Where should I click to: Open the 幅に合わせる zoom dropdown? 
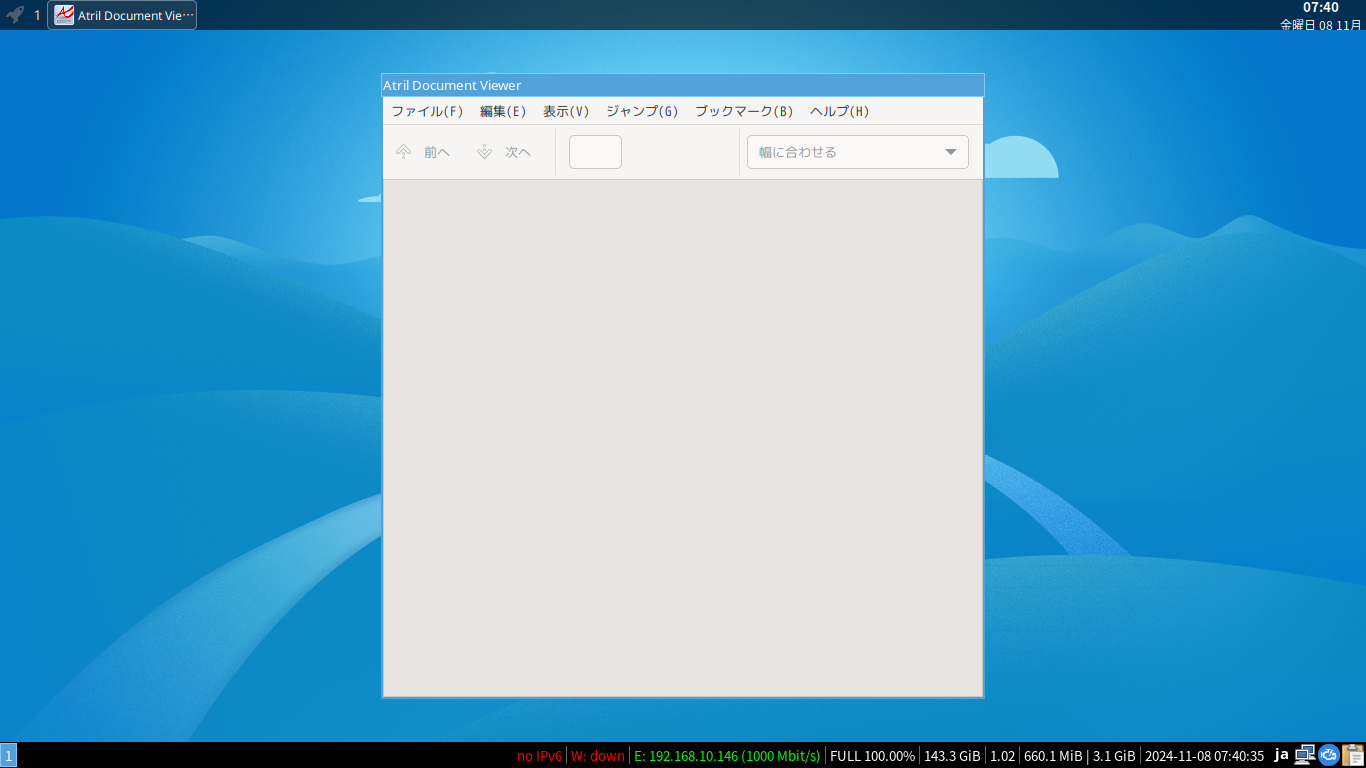(x=858, y=152)
